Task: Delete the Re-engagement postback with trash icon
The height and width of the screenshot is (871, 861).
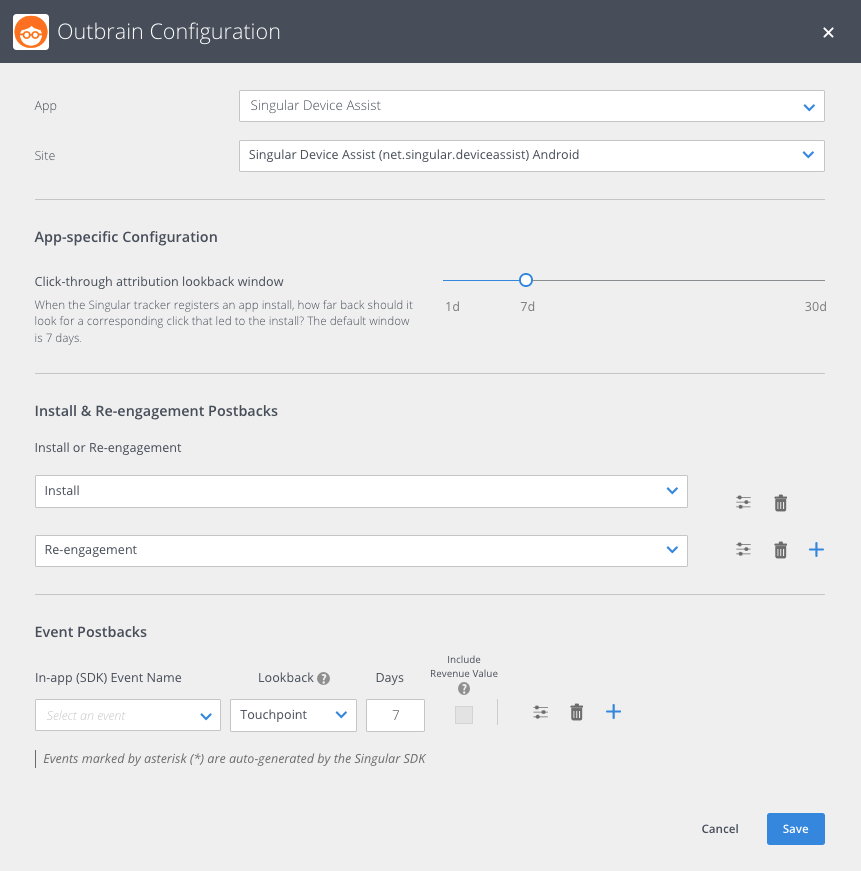Action: pyautogui.click(x=780, y=550)
